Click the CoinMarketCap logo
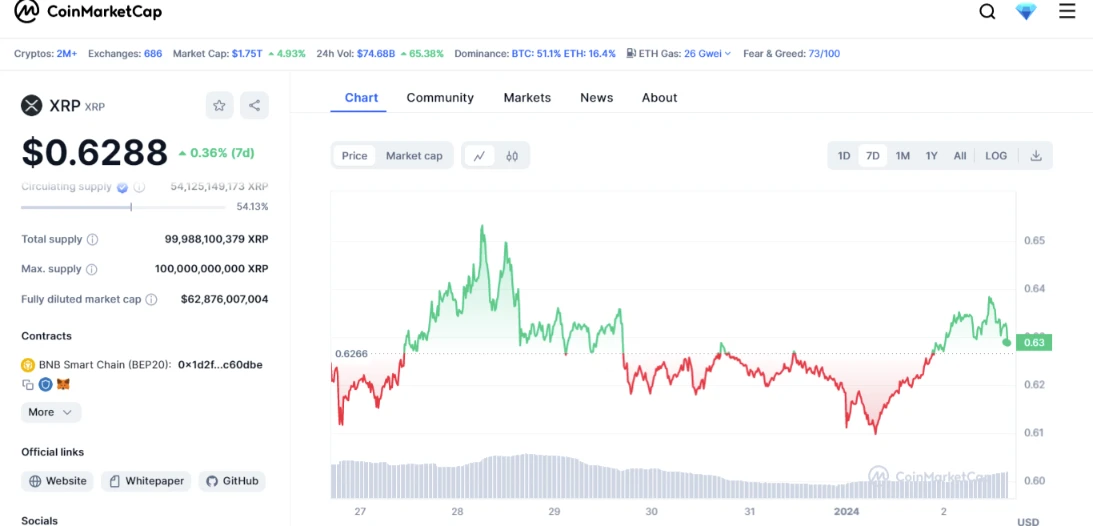The image size is (1093, 526). click(x=89, y=11)
